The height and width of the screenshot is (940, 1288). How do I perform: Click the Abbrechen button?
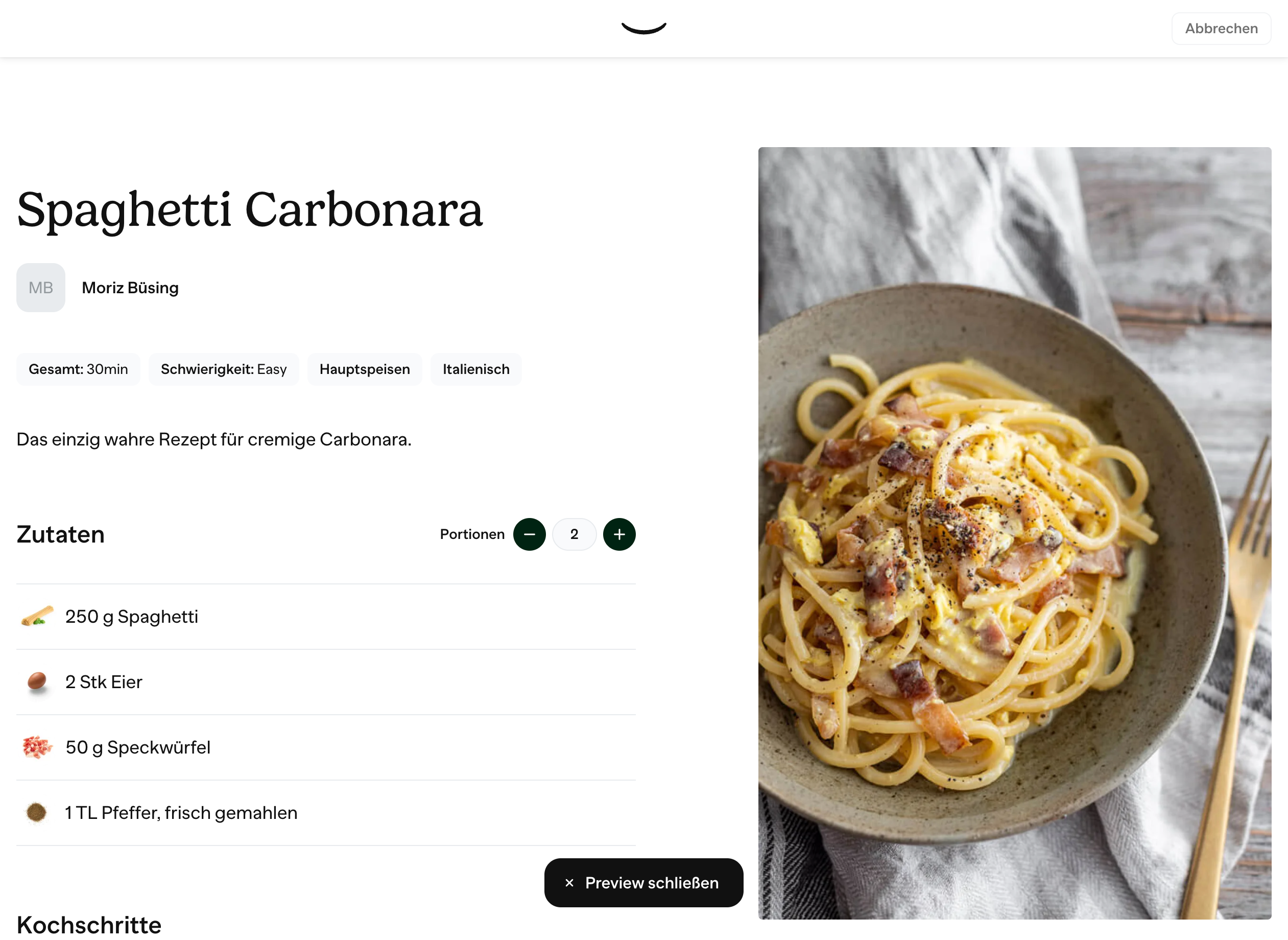pos(1220,29)
